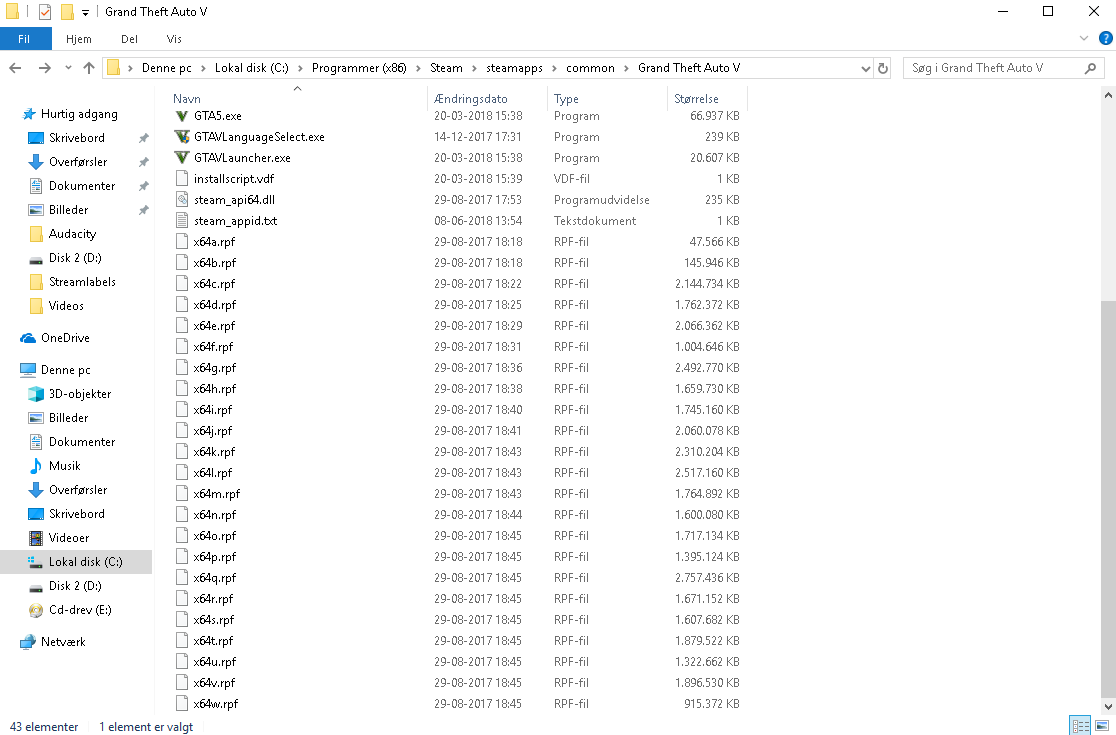Open the Vis ribbon tab

[174, 39]
